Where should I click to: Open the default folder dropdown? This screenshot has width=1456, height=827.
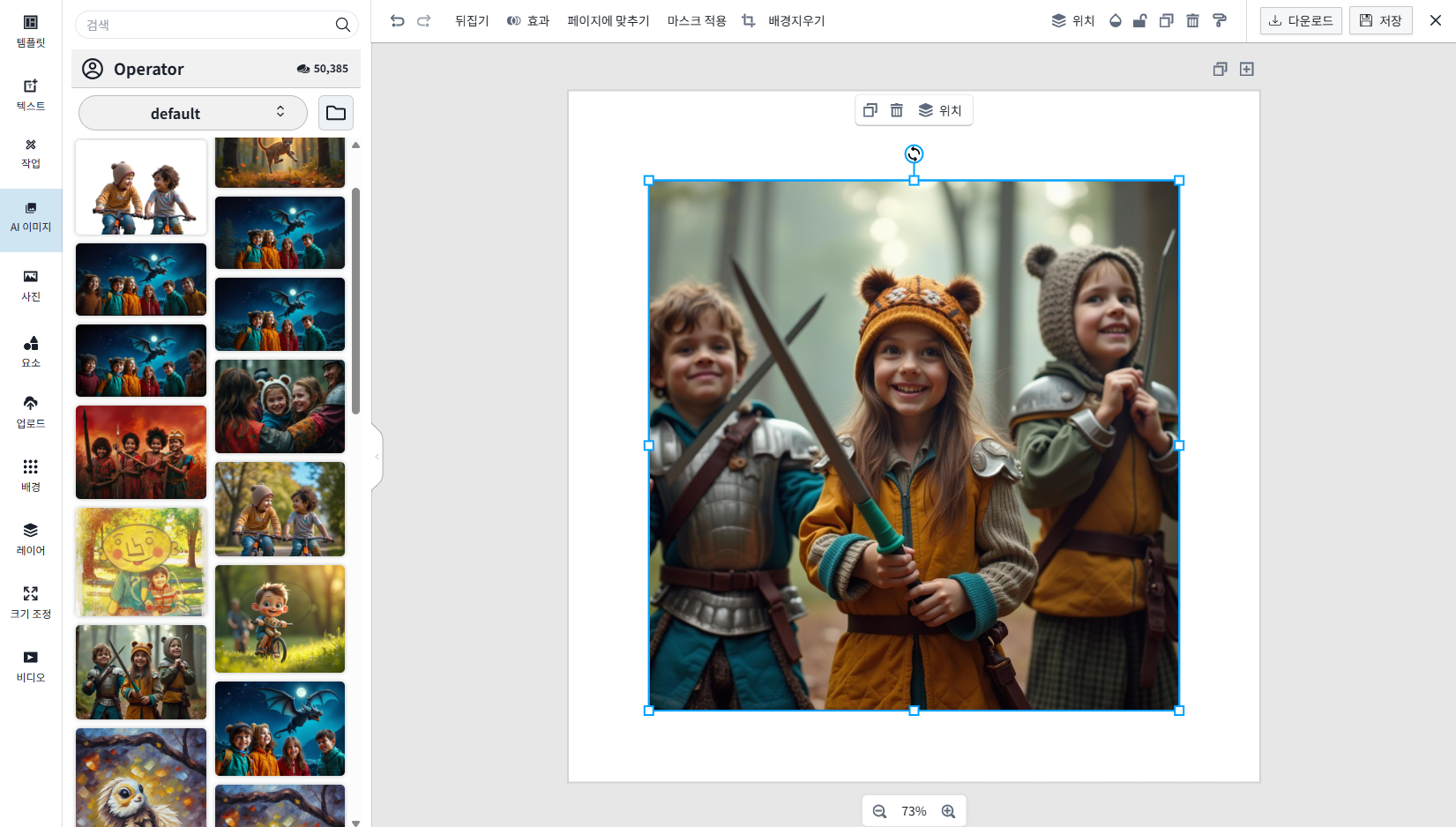tap(192, 113)
